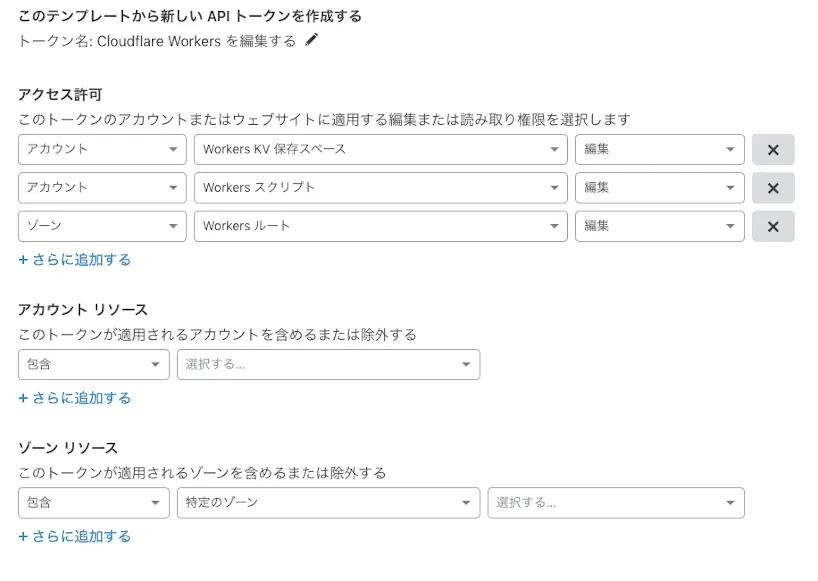The image size is (818, 581).
Task: Open the 選択する account selector dropdown
Action: [x=328, y=364]
